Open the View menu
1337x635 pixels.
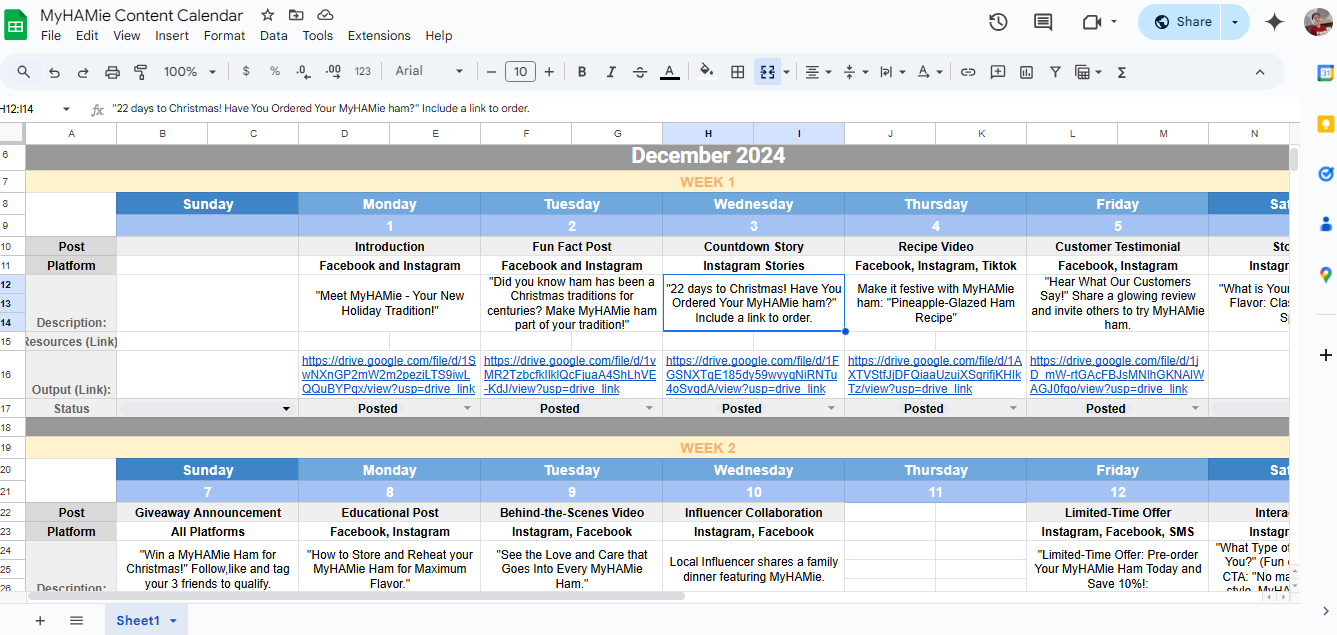tap(127, 35)
